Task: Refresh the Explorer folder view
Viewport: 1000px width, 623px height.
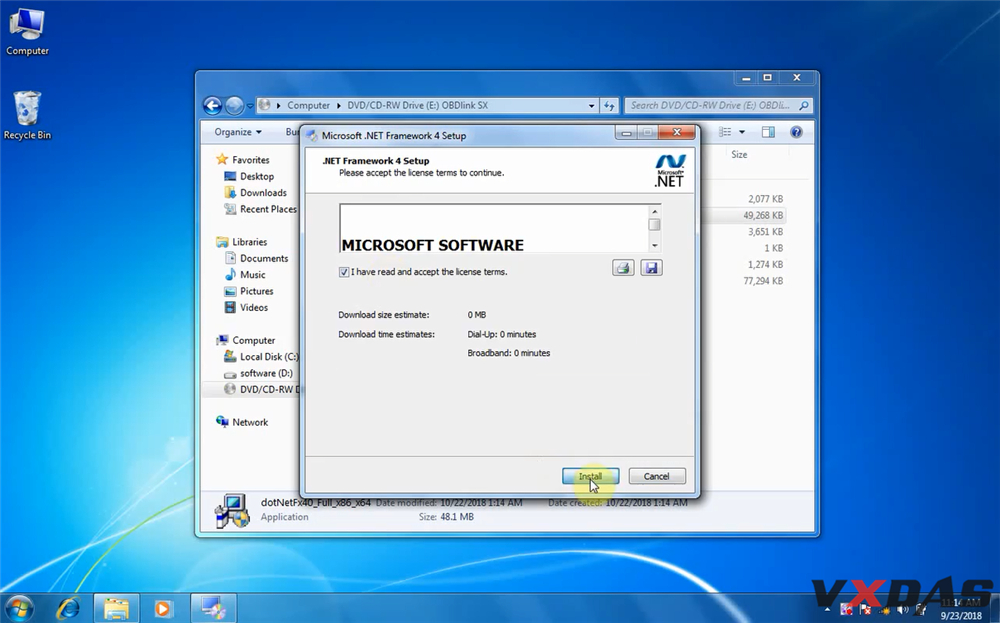Action: point(609,106)
